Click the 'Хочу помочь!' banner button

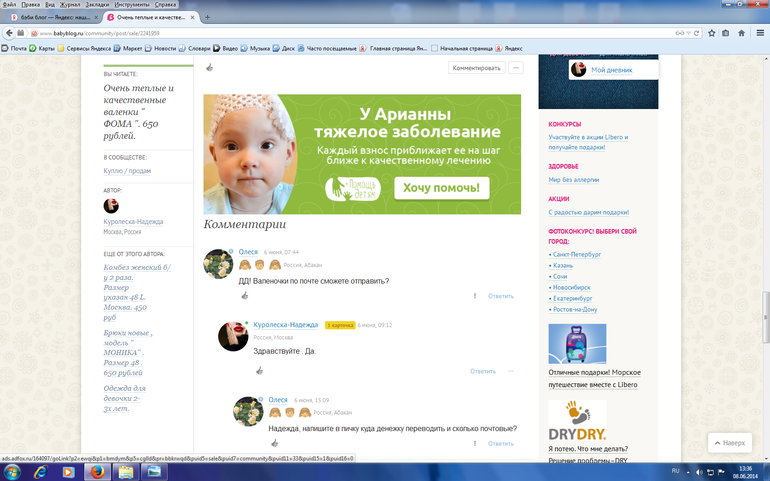441,188
